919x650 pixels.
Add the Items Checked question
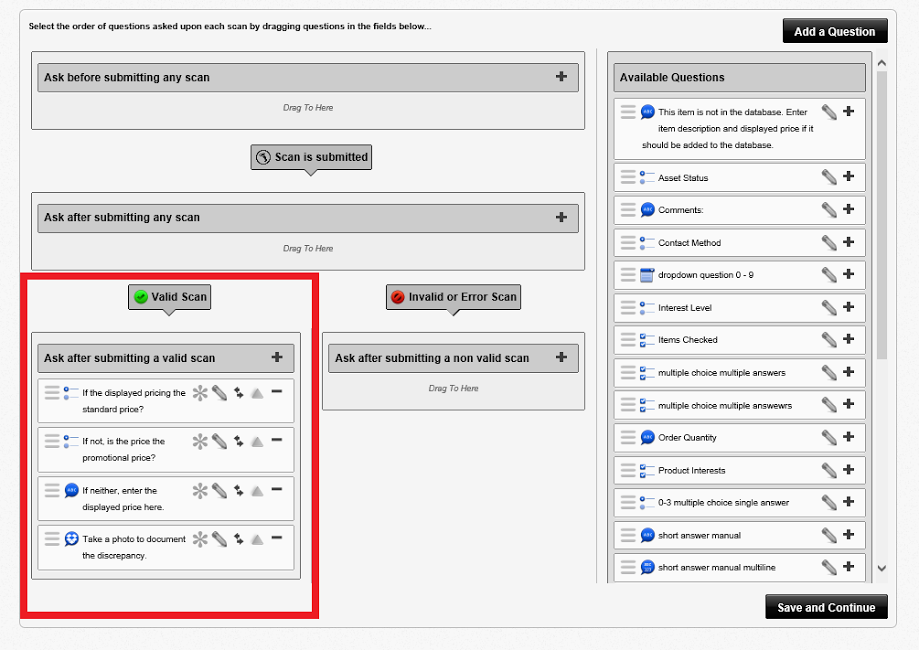(848, 339)
